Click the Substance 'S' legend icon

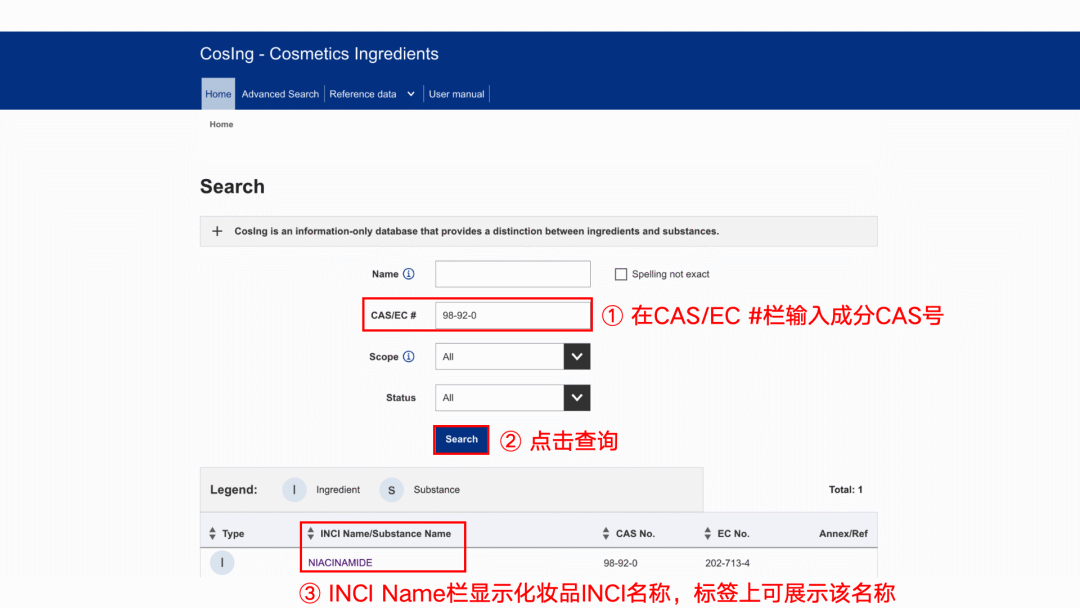tap(391, 489)
